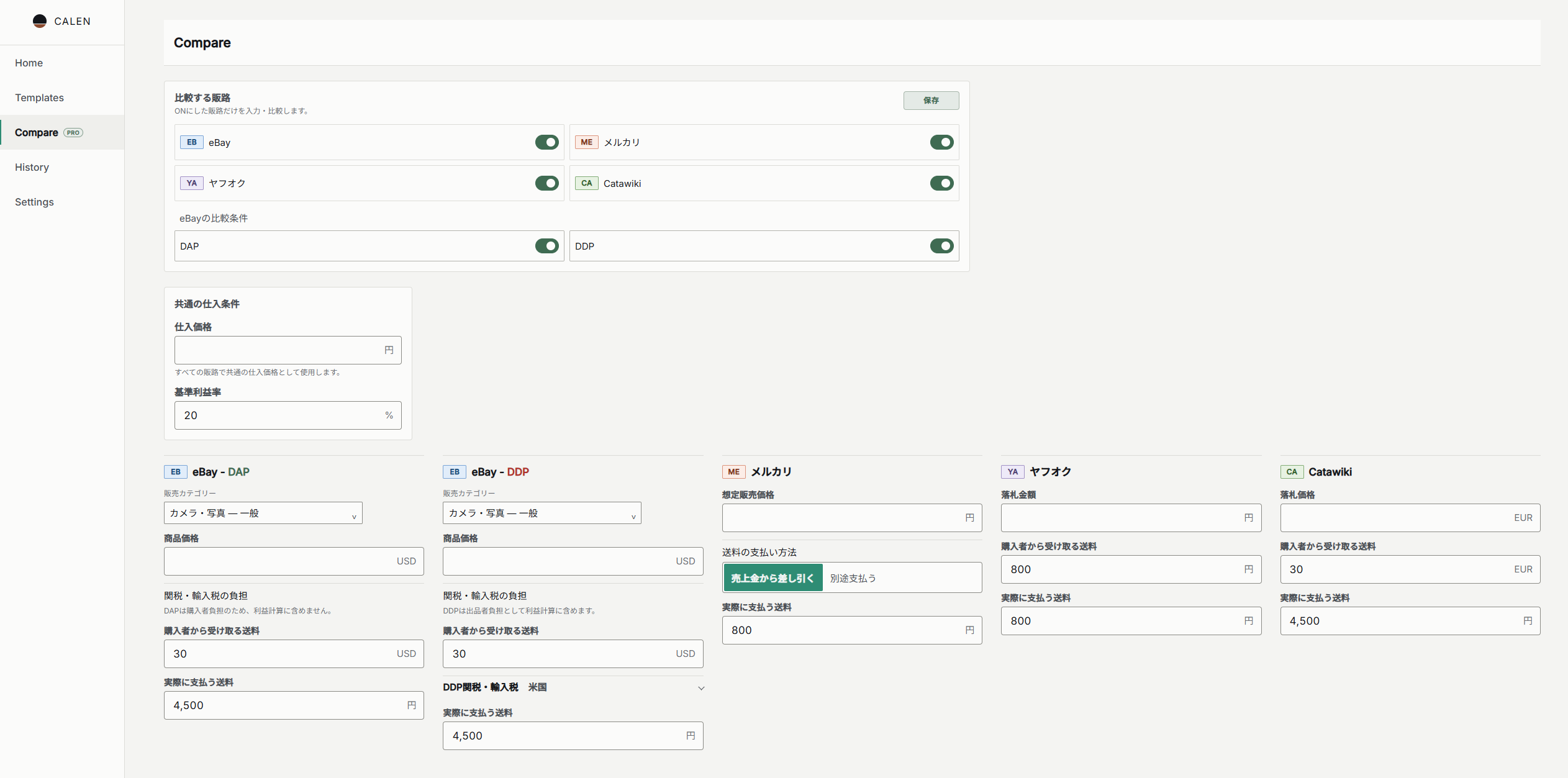The width and height of the screenshot is (1568, 778).
Task: Turn off the DDP comparison switch
Action: point(942,246)
